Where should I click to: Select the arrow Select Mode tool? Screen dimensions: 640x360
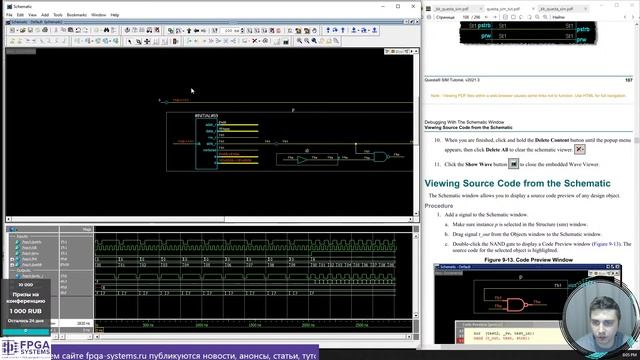[x=129, y=41]
